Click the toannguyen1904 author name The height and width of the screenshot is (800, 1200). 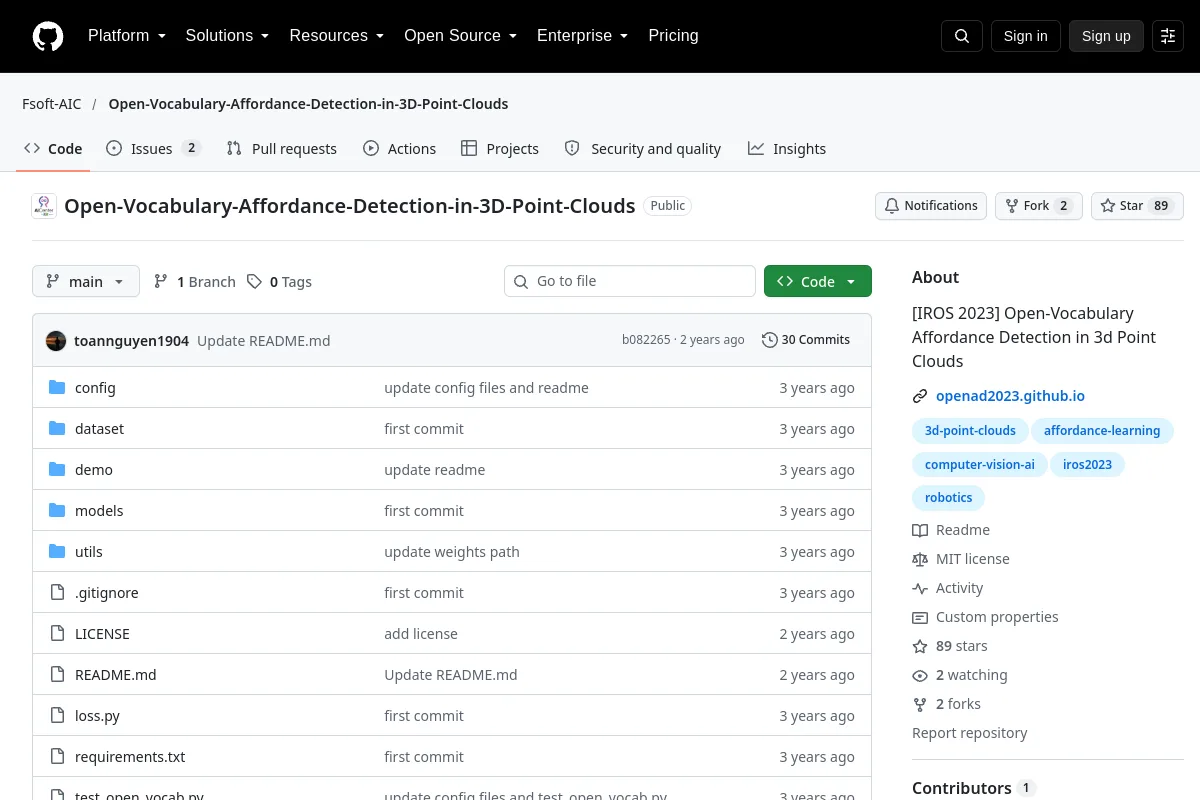point(131,341)
